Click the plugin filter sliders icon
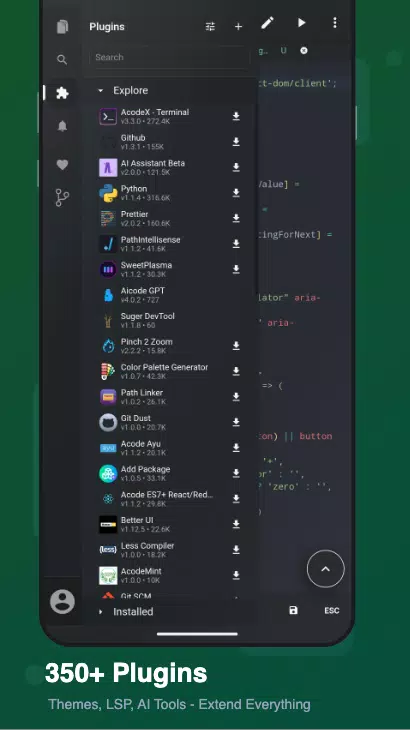The image size is (410, 730). pos(210,27)
